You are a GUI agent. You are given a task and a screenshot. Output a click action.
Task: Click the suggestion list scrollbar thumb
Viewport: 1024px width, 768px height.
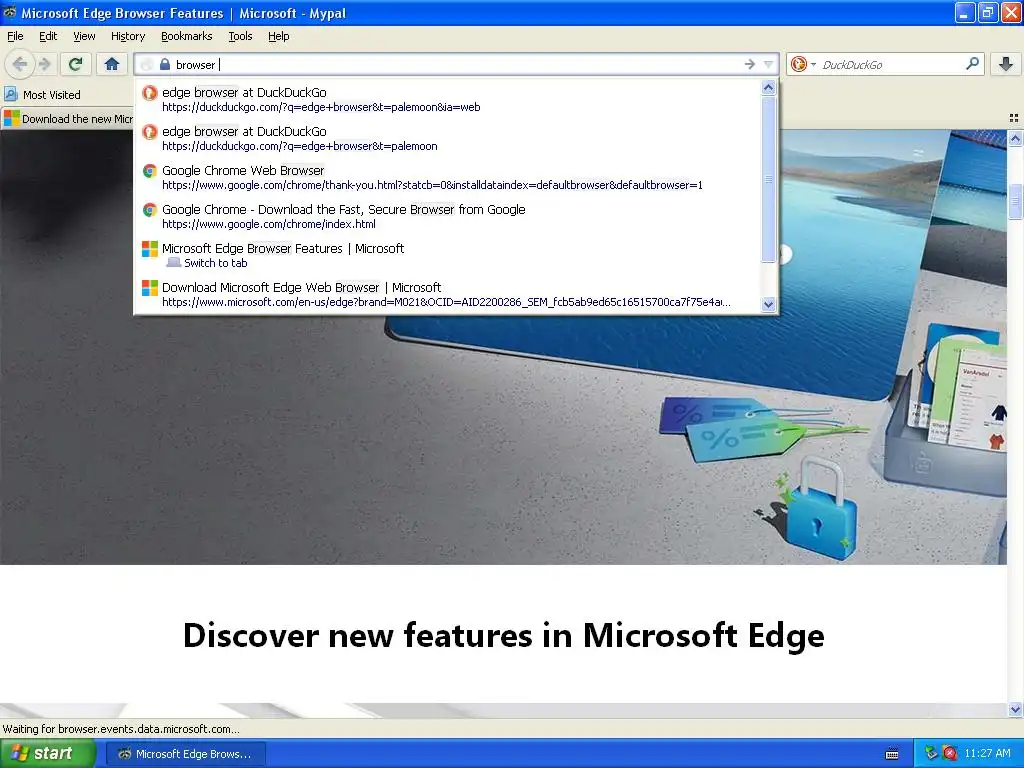(769, 179)
